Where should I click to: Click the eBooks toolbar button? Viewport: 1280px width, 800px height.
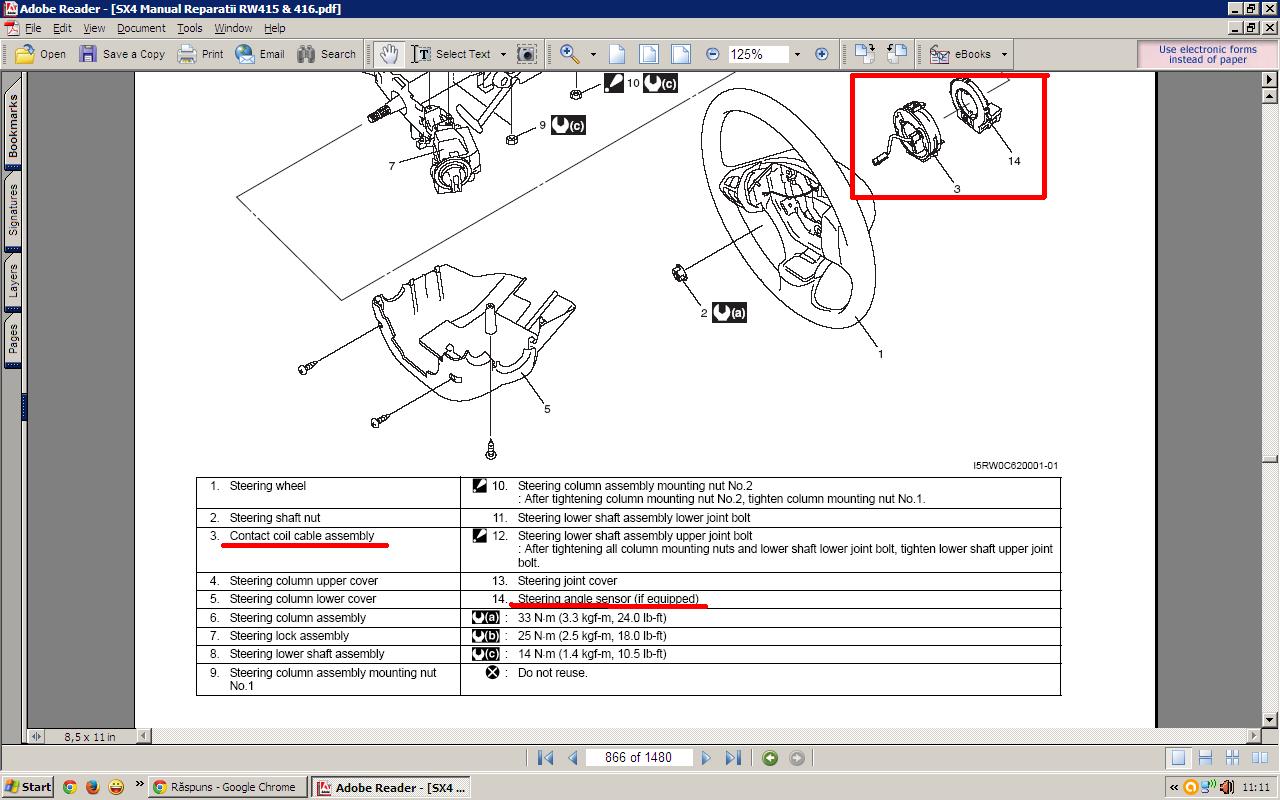(x=961, y=54)
